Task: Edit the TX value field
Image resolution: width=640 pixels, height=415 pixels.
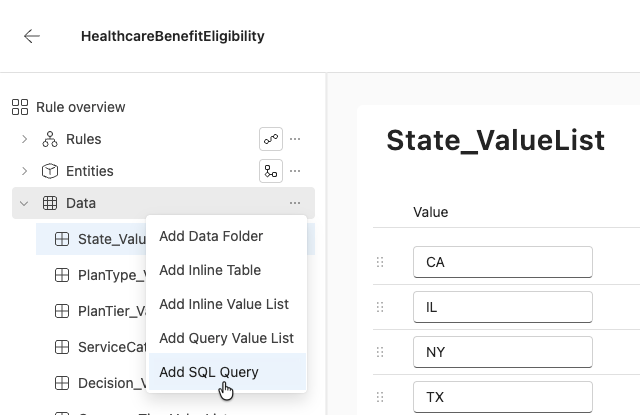Action: point(502,397)
